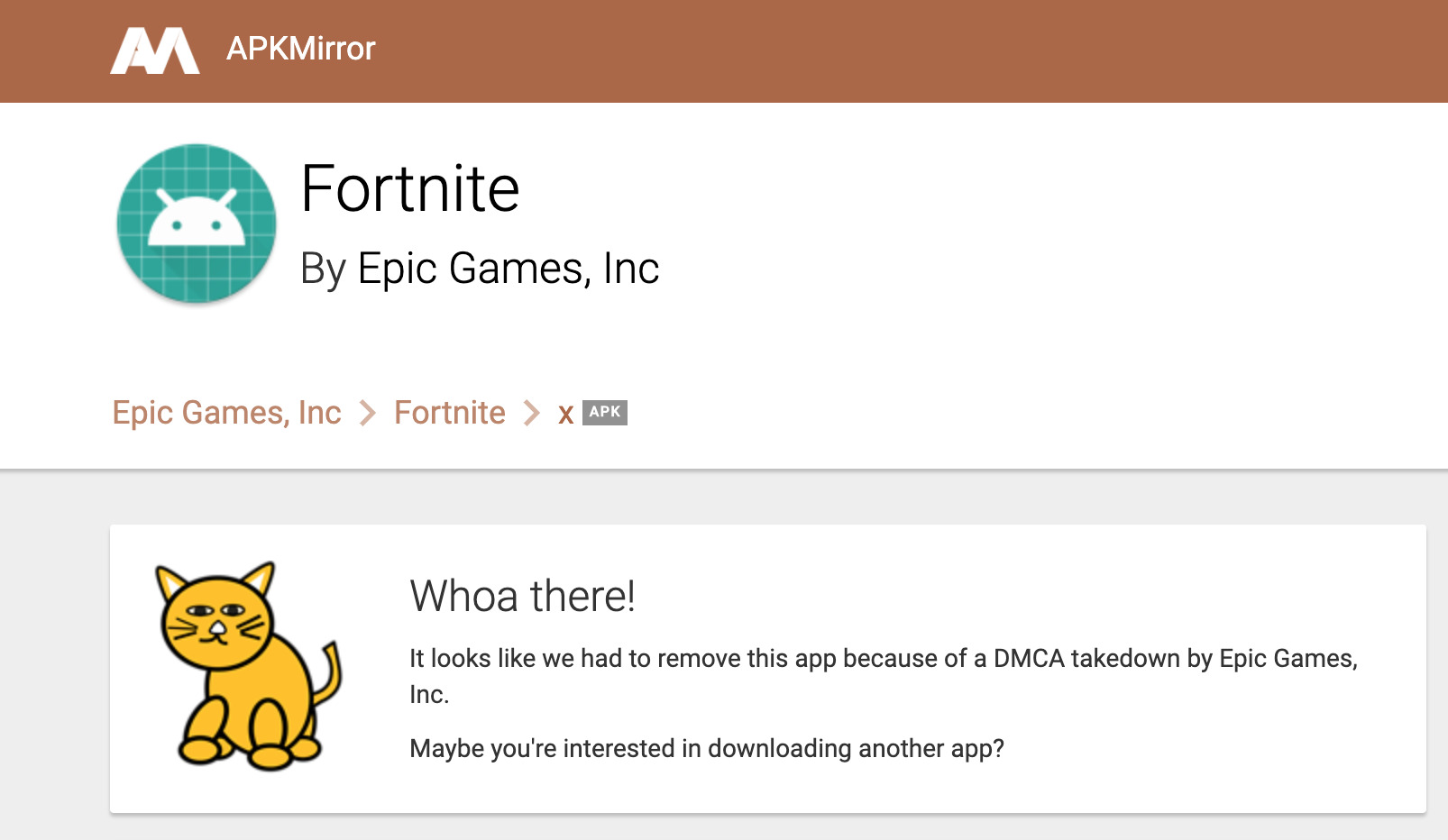Click the Whoa there! heading
Image resolution: width=1448 pixels, height=840 pixels.
(x=522, y=597)
